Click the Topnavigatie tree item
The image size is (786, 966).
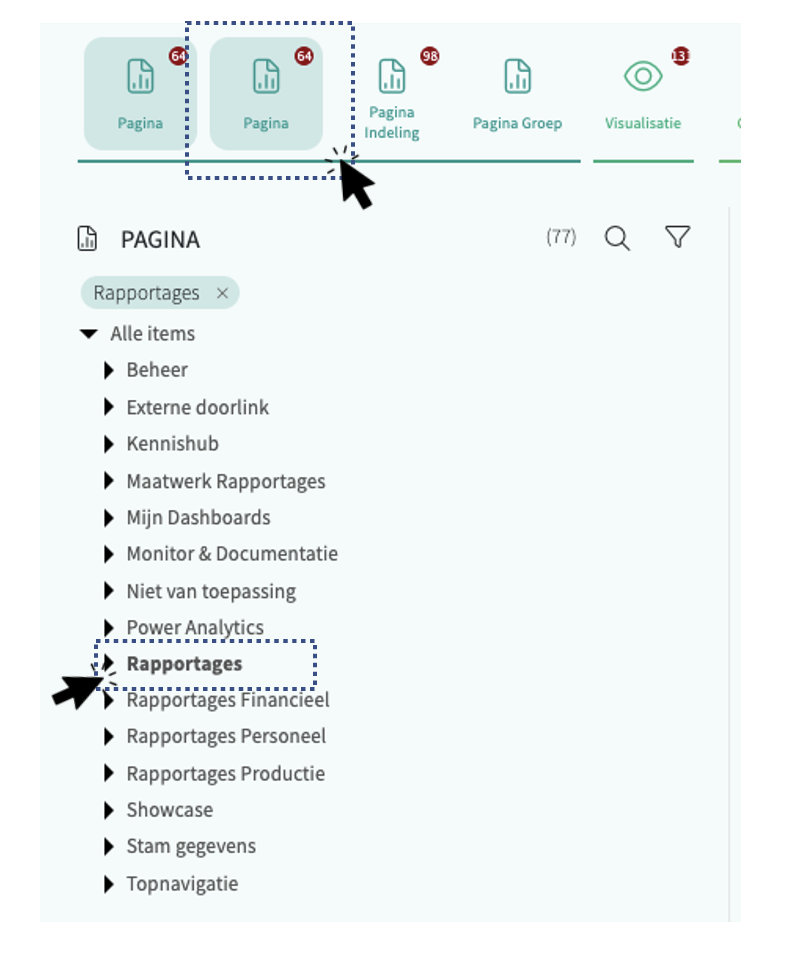pos(182,884)
